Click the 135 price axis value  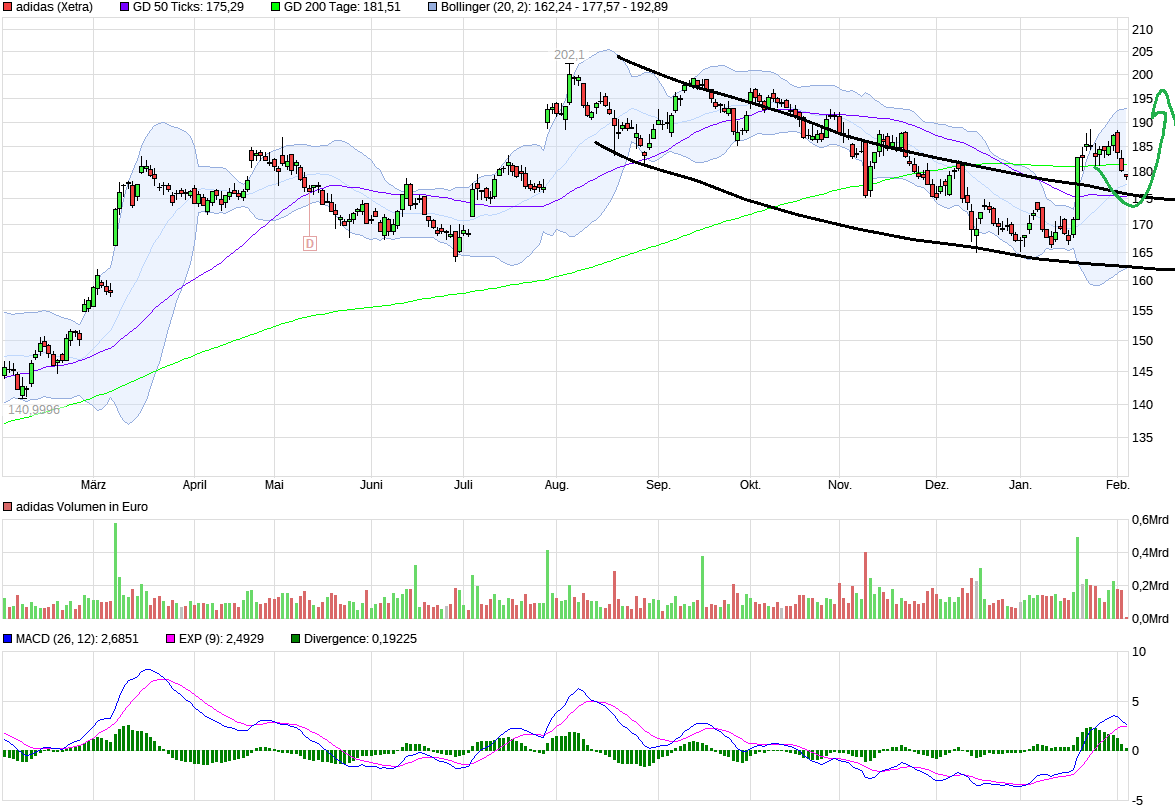pos(1143,437)
